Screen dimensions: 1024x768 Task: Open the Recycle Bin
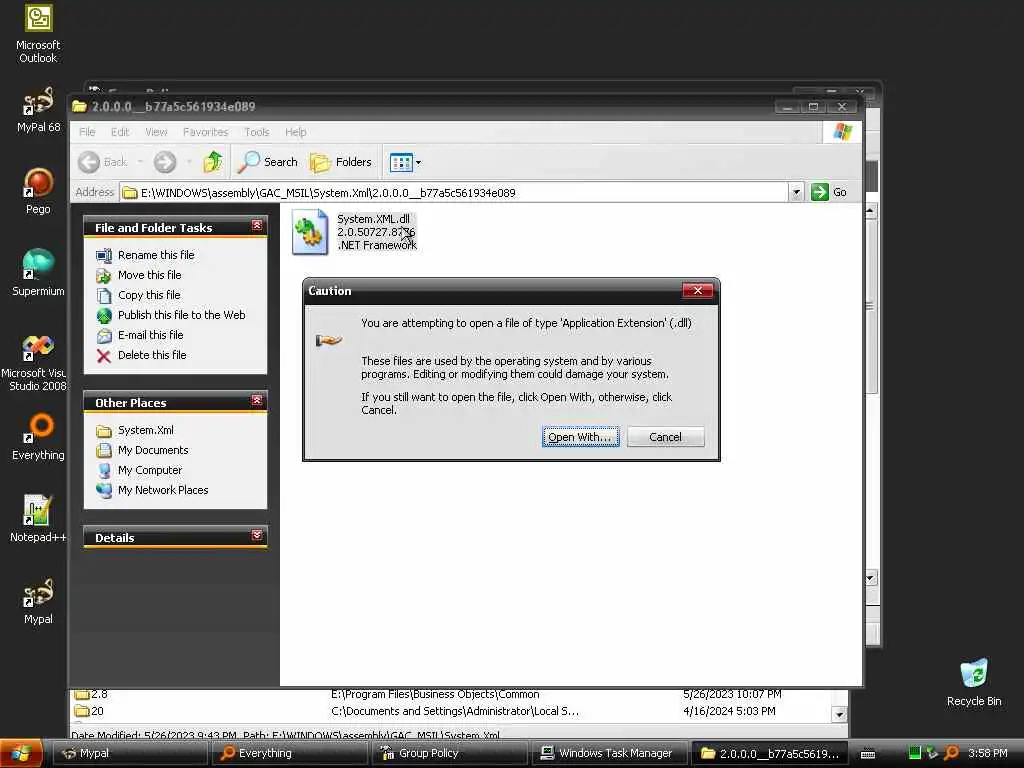tap(974, 682)
